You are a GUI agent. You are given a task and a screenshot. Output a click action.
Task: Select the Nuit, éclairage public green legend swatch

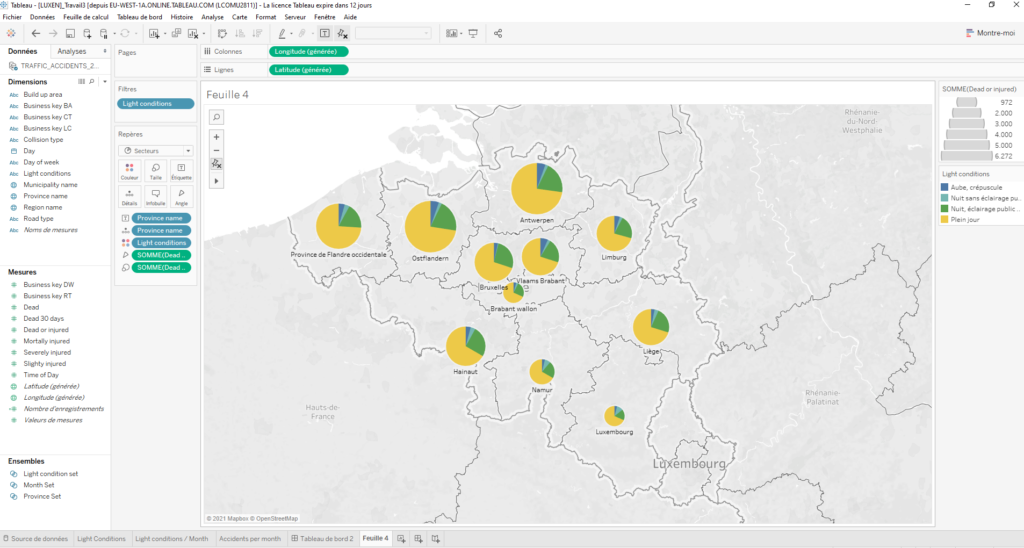(944, 209)
